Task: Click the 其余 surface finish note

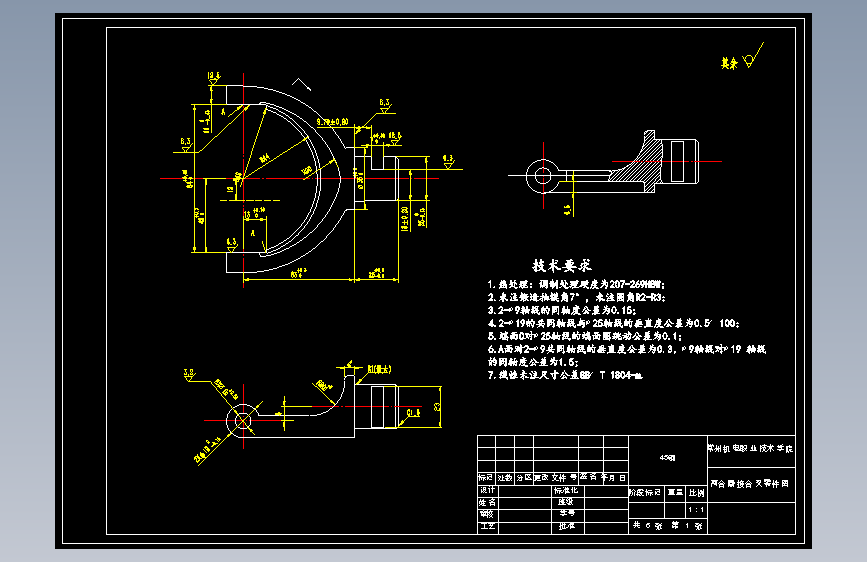Action: pyautogui.click(x=729, y=64)
